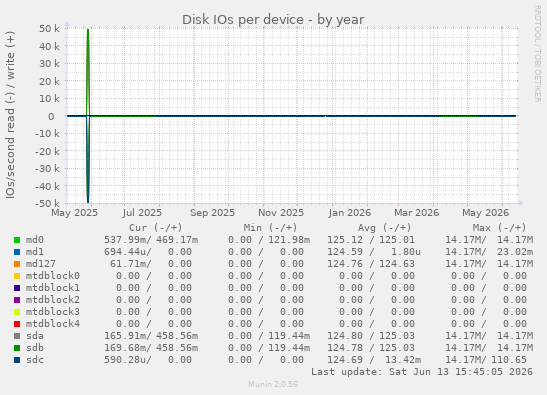Click the 'May 2026' x-axis label
The height and width of the screenshot is (395, 547).
coord(486,213)
